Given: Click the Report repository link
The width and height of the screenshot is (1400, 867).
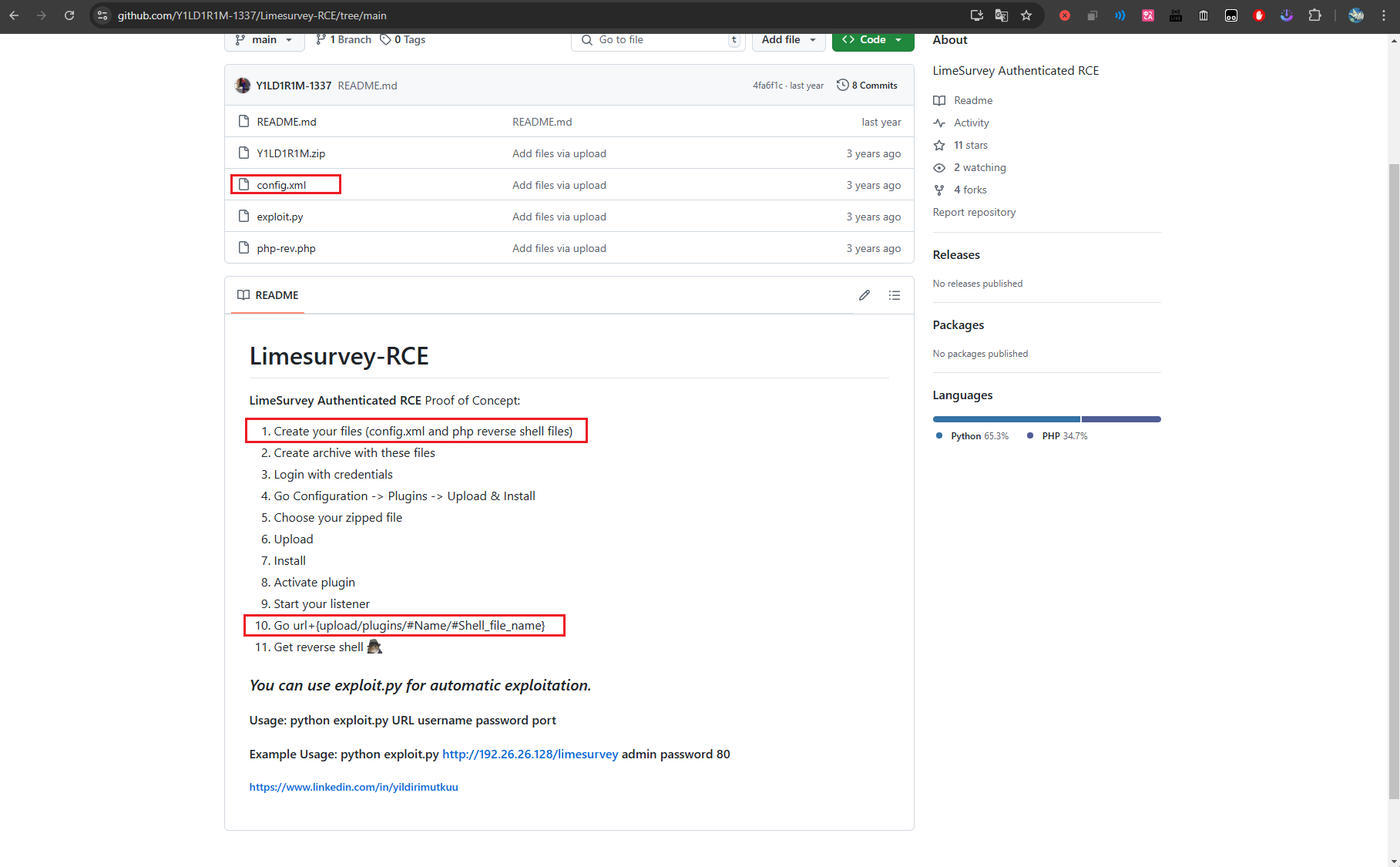Looking at the screenshot, I should pyautogui.click(x=974, y=212).
